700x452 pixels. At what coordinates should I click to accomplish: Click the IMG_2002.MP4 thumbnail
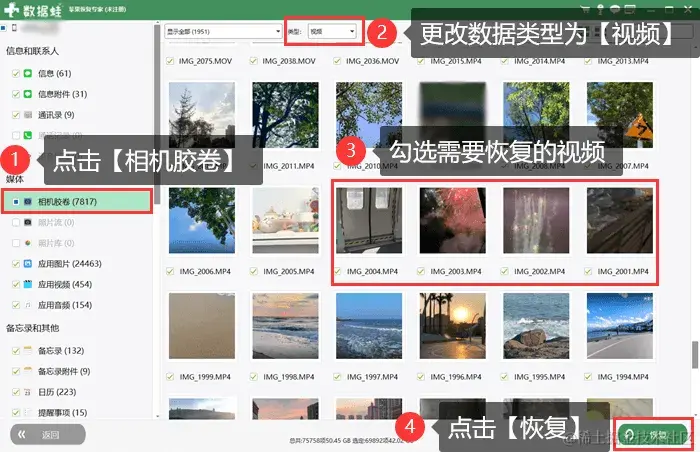pyautogui.click(x=536, y=220)
